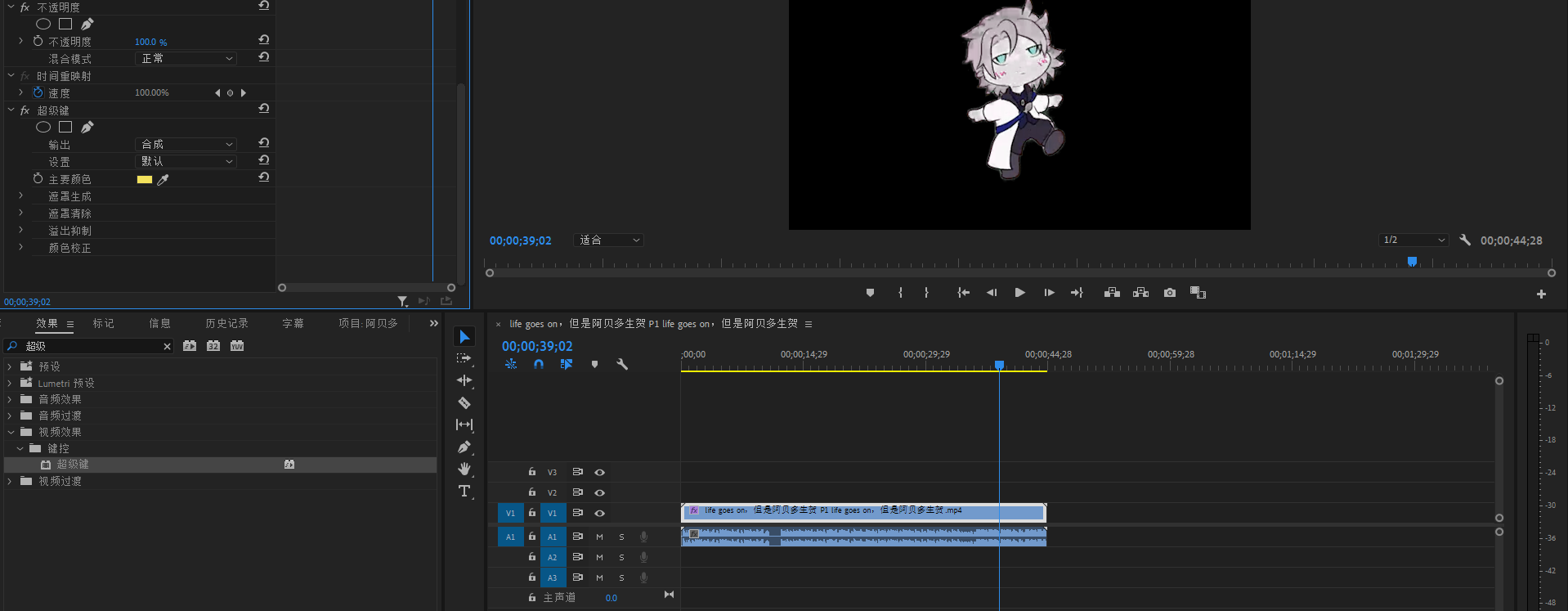Mark In point in program monitor
1568x611 pixels.
point(900,293)
